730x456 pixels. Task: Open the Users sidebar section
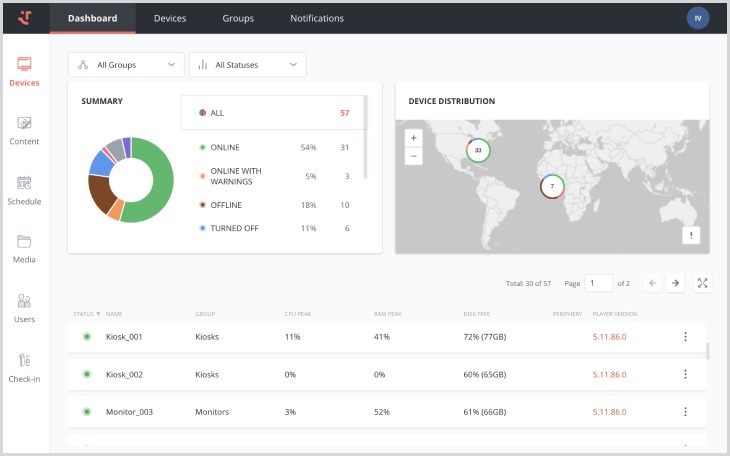pos(24,307)
